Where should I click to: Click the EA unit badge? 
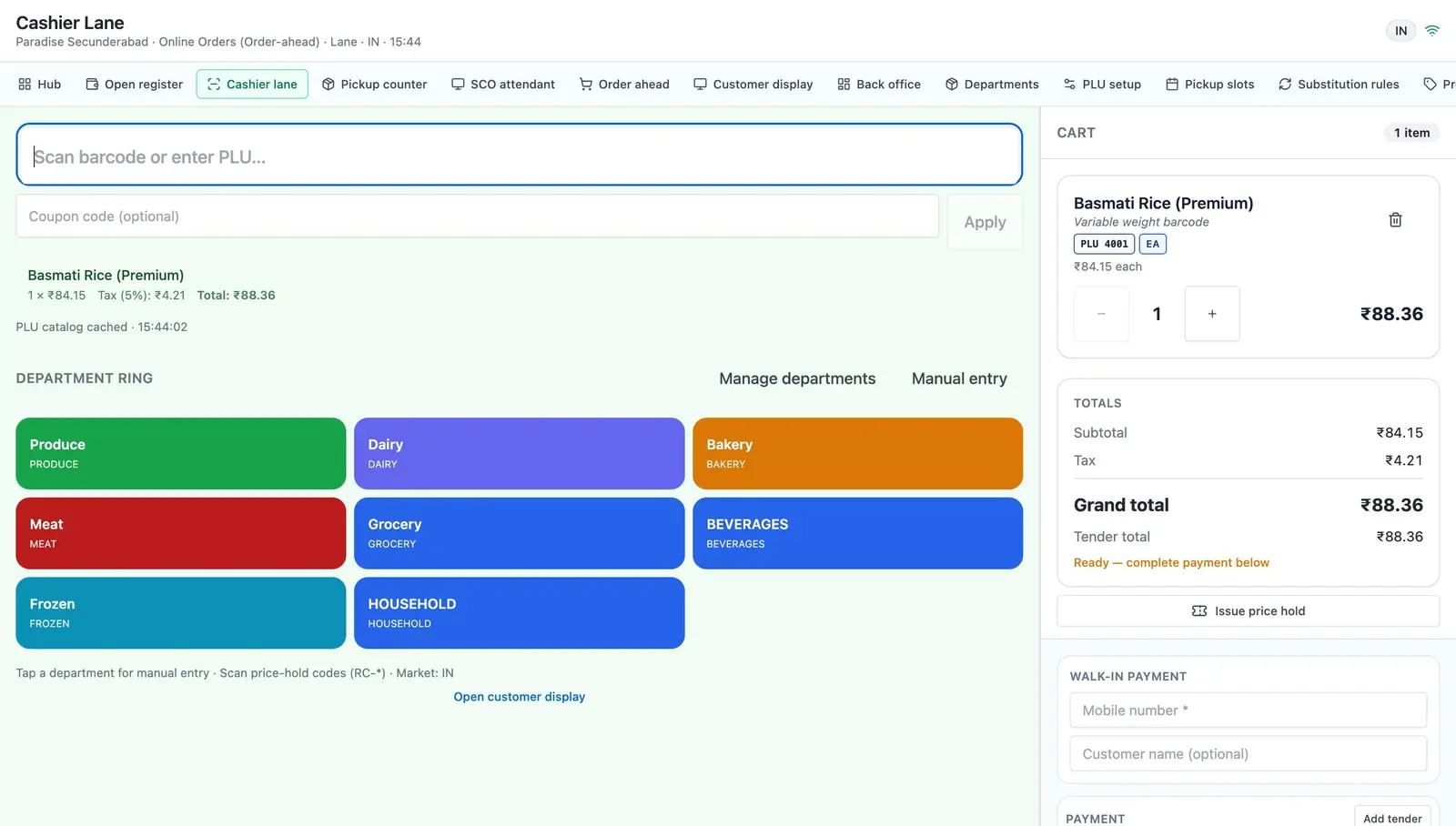pos(1152,244)
